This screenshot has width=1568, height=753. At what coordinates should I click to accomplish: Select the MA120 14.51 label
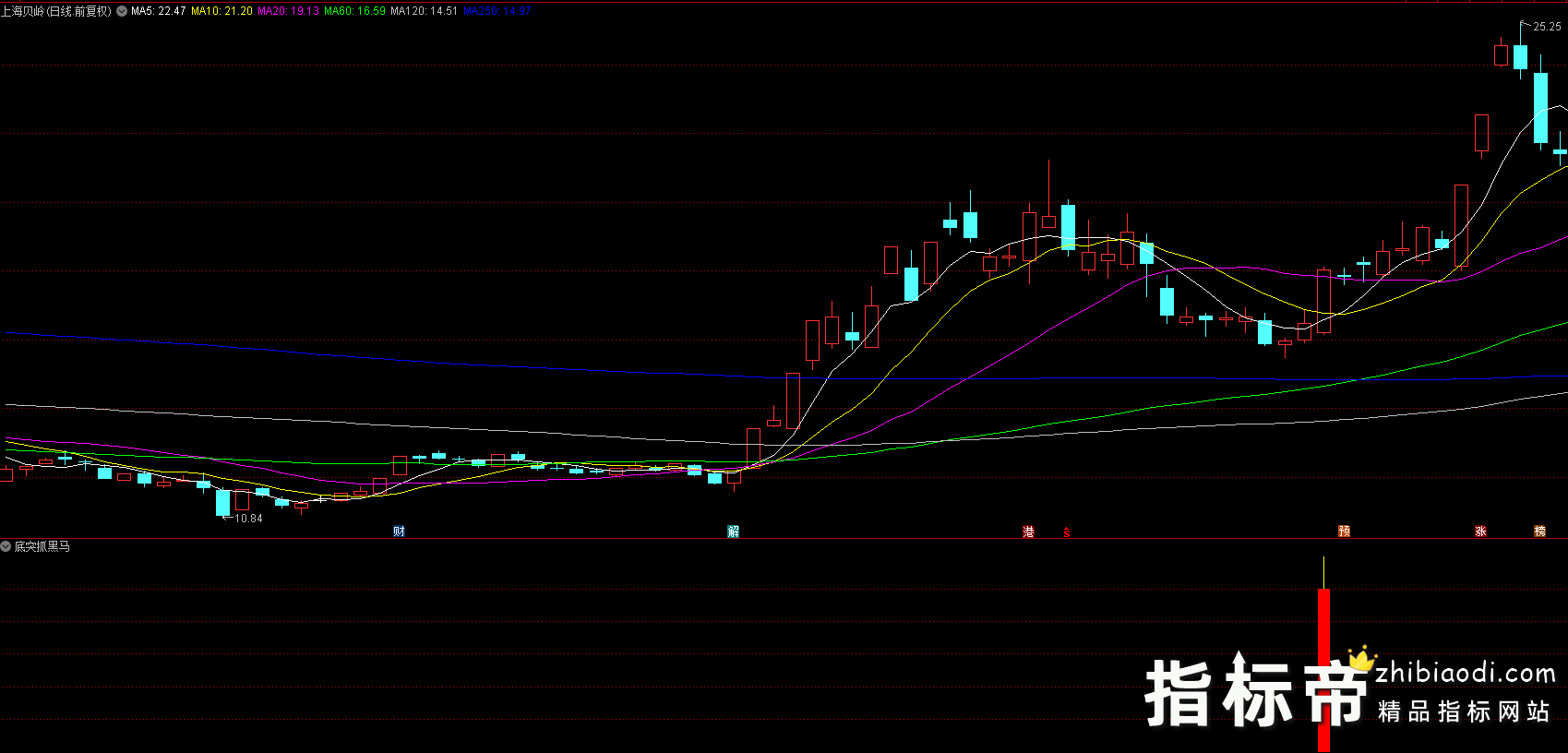coord(424,11)
